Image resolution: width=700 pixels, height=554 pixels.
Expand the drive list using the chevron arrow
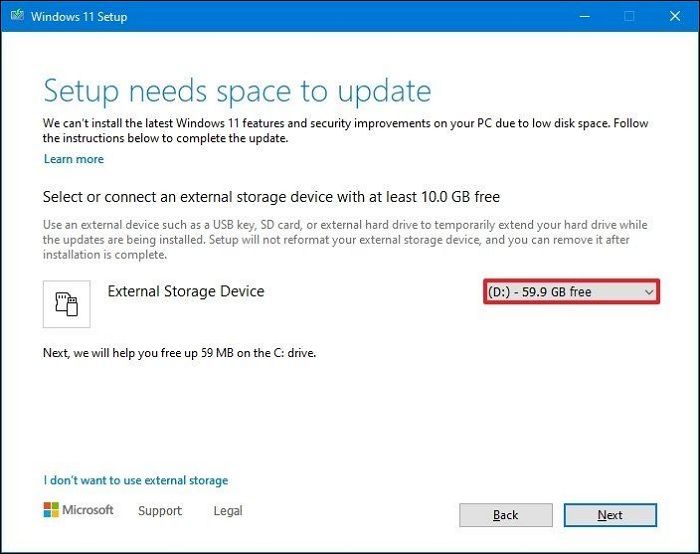click(648, 292)
